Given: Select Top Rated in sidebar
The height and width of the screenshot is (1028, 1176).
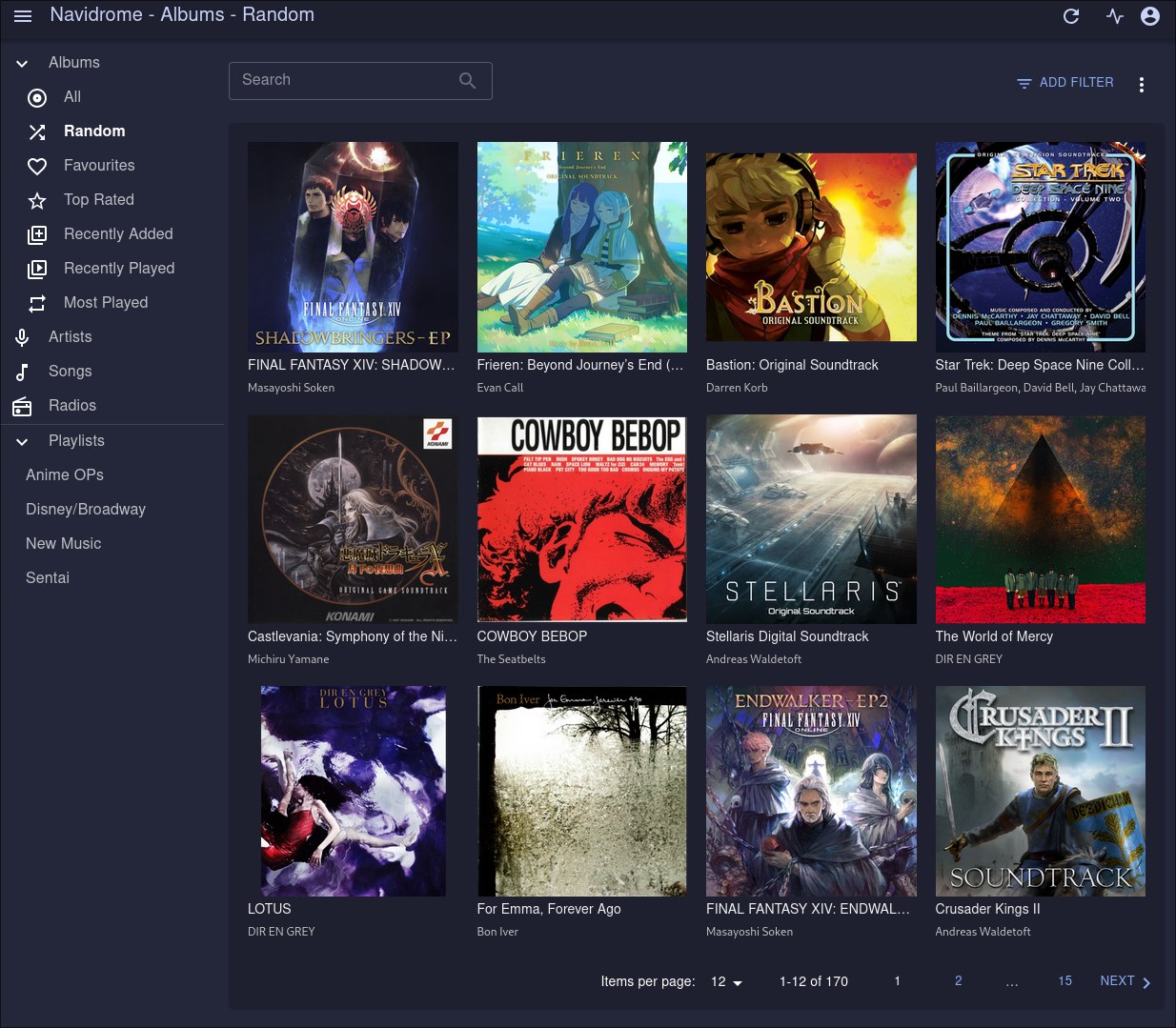Looking at the screenshot, I should 99,200.
